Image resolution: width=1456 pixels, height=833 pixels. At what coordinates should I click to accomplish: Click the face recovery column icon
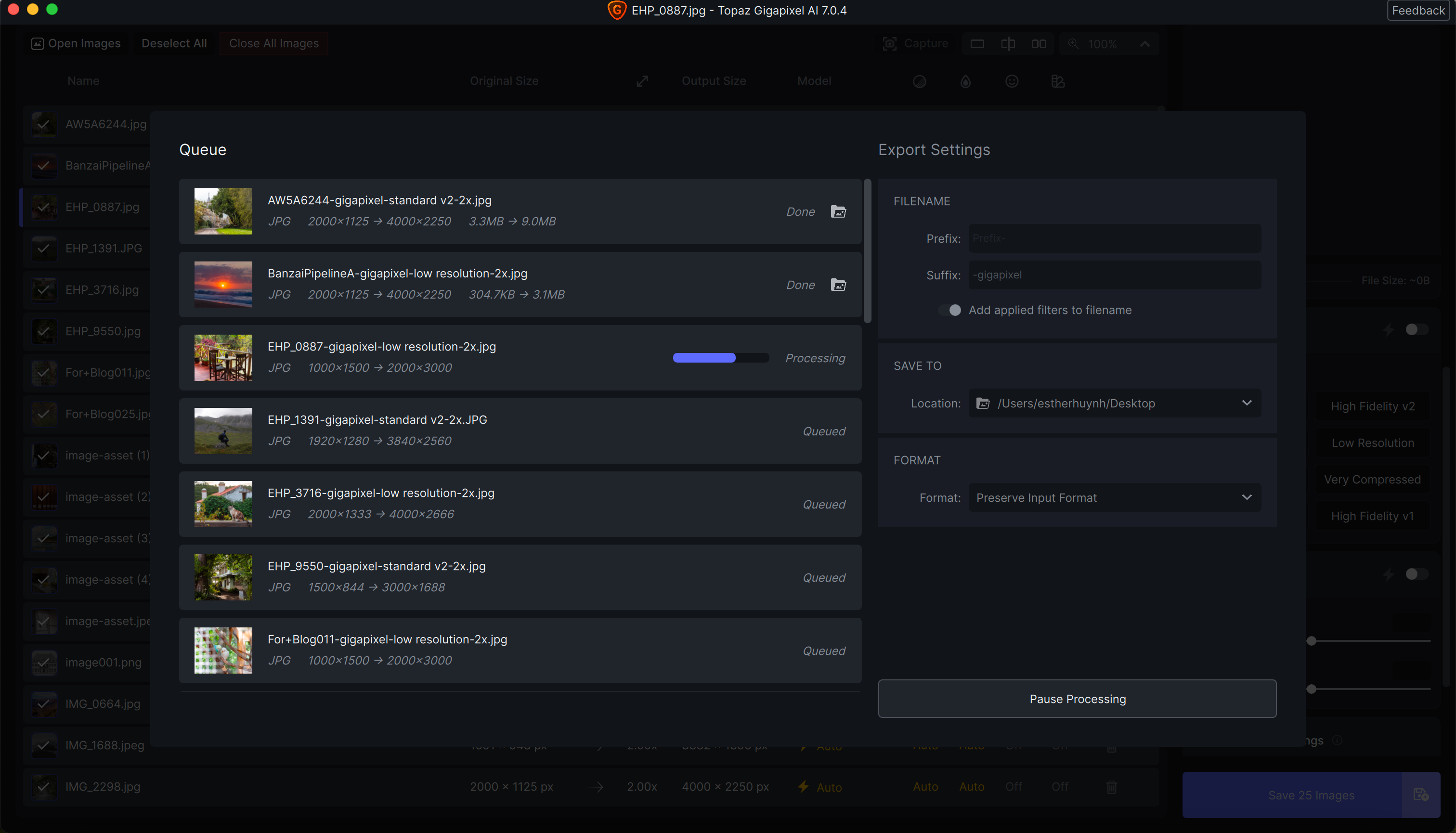(1012, 81)
